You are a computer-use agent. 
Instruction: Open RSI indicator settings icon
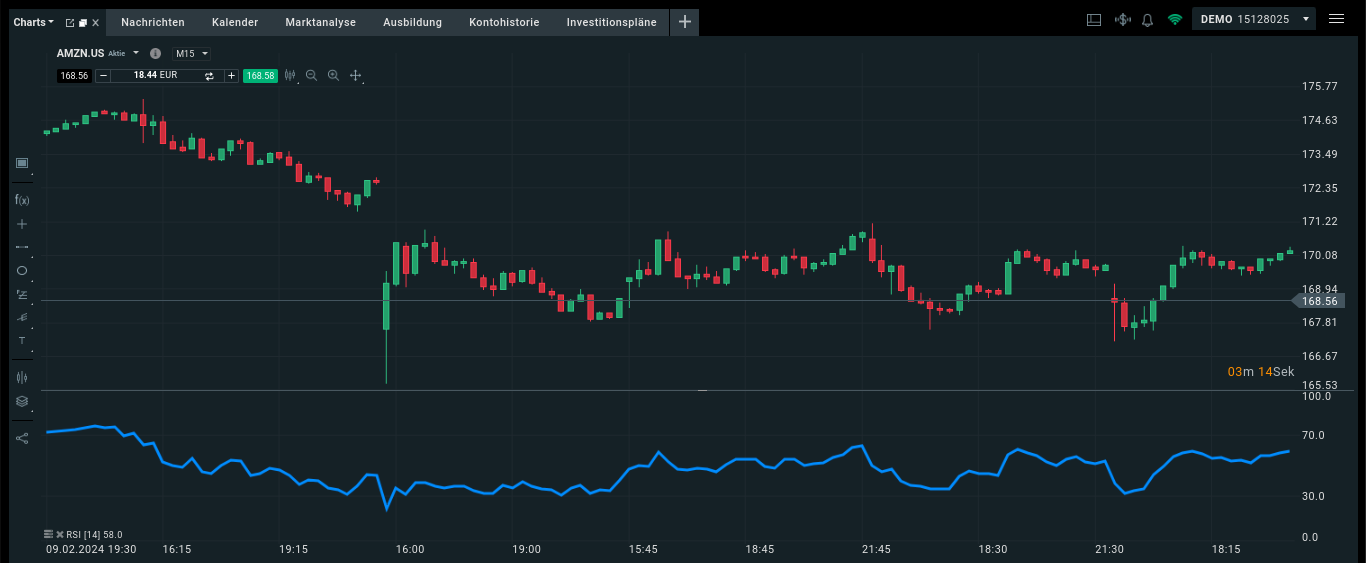[49, 534]
